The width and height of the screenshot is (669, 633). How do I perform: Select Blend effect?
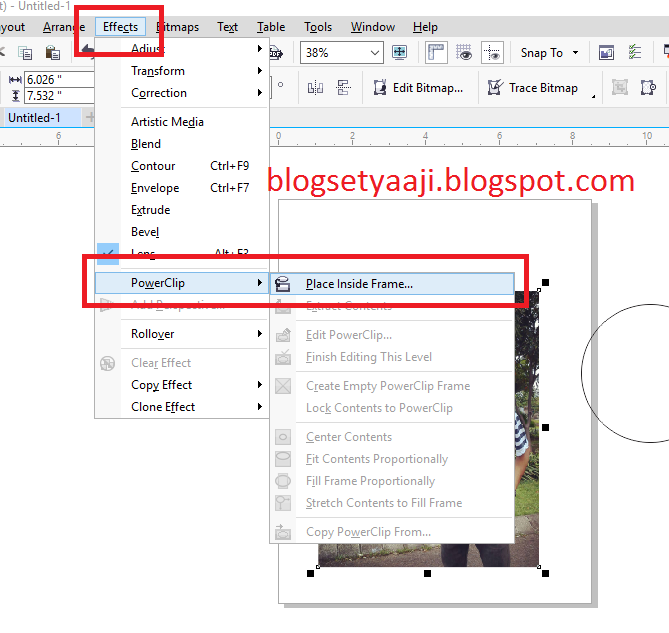tap(146, 144)
